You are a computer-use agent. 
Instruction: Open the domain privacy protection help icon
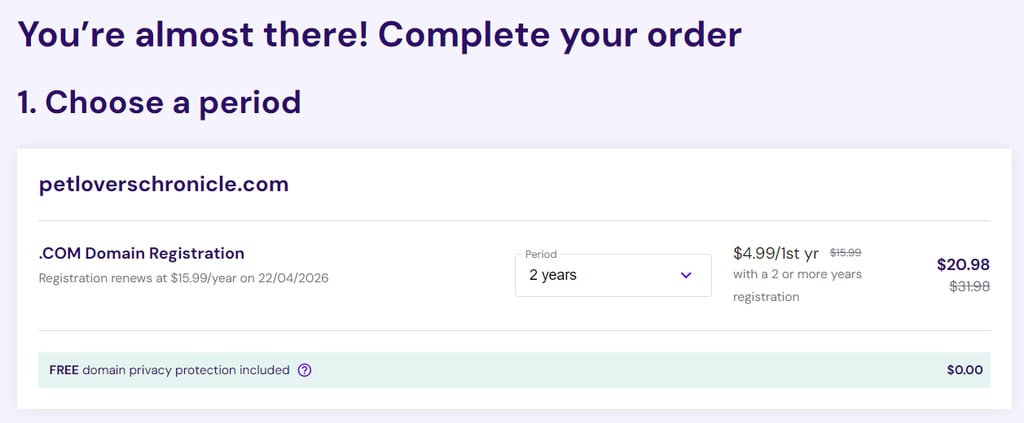coord(304,370)
